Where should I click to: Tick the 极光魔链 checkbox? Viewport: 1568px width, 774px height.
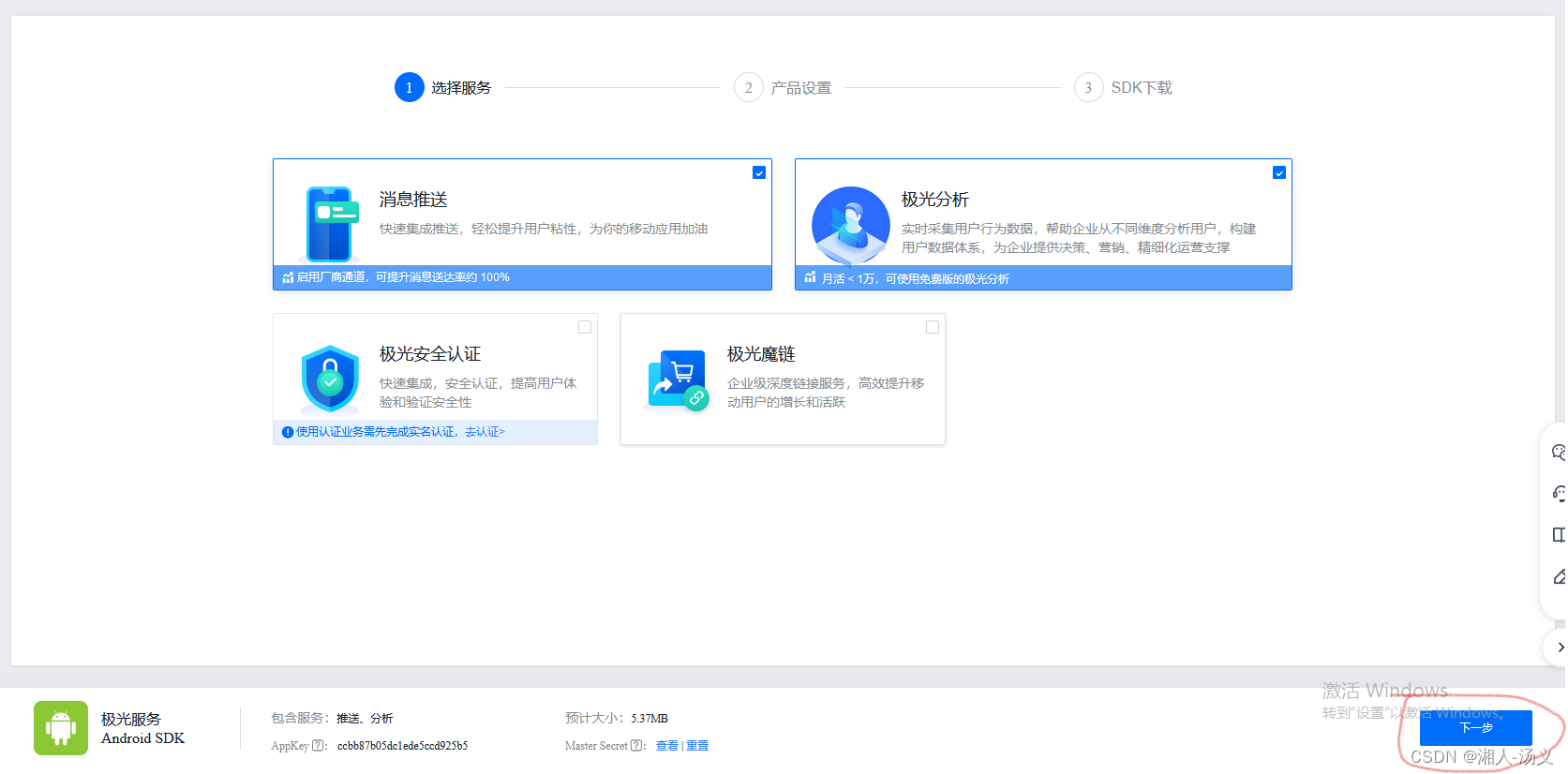tap(933, 327)
